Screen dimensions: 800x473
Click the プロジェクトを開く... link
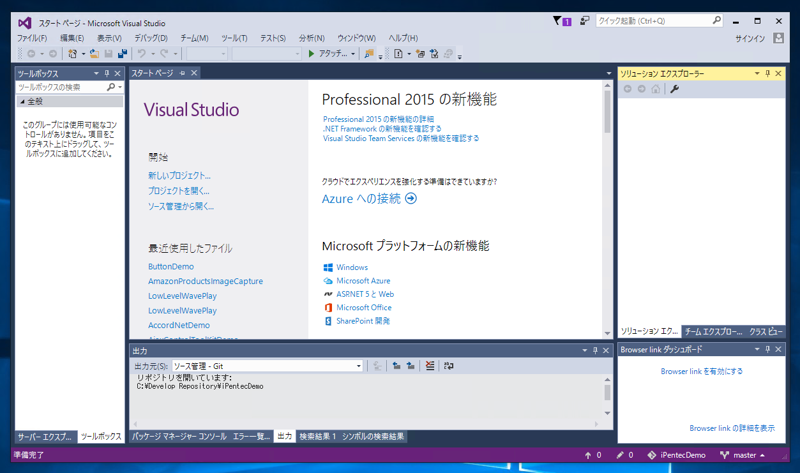pyautogui.click(x=179, y=191)
